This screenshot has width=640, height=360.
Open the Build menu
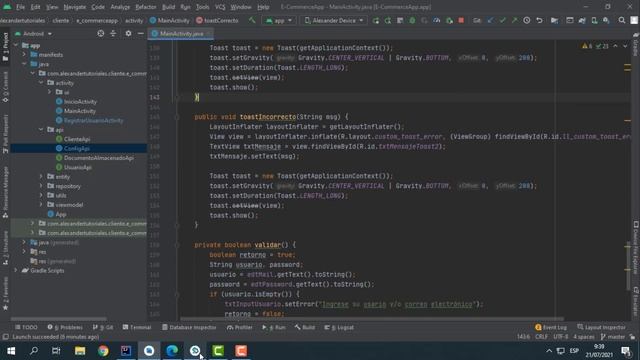[x=168, y=7]
